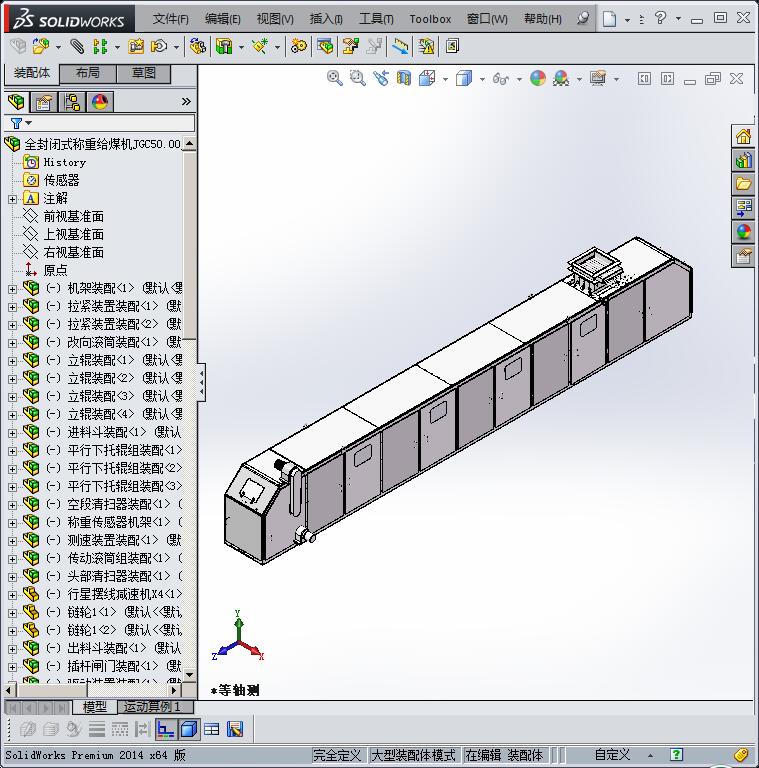Select 行星摆线减速机X4<1> component
The image size is (759, 768).
click(124, 594)
